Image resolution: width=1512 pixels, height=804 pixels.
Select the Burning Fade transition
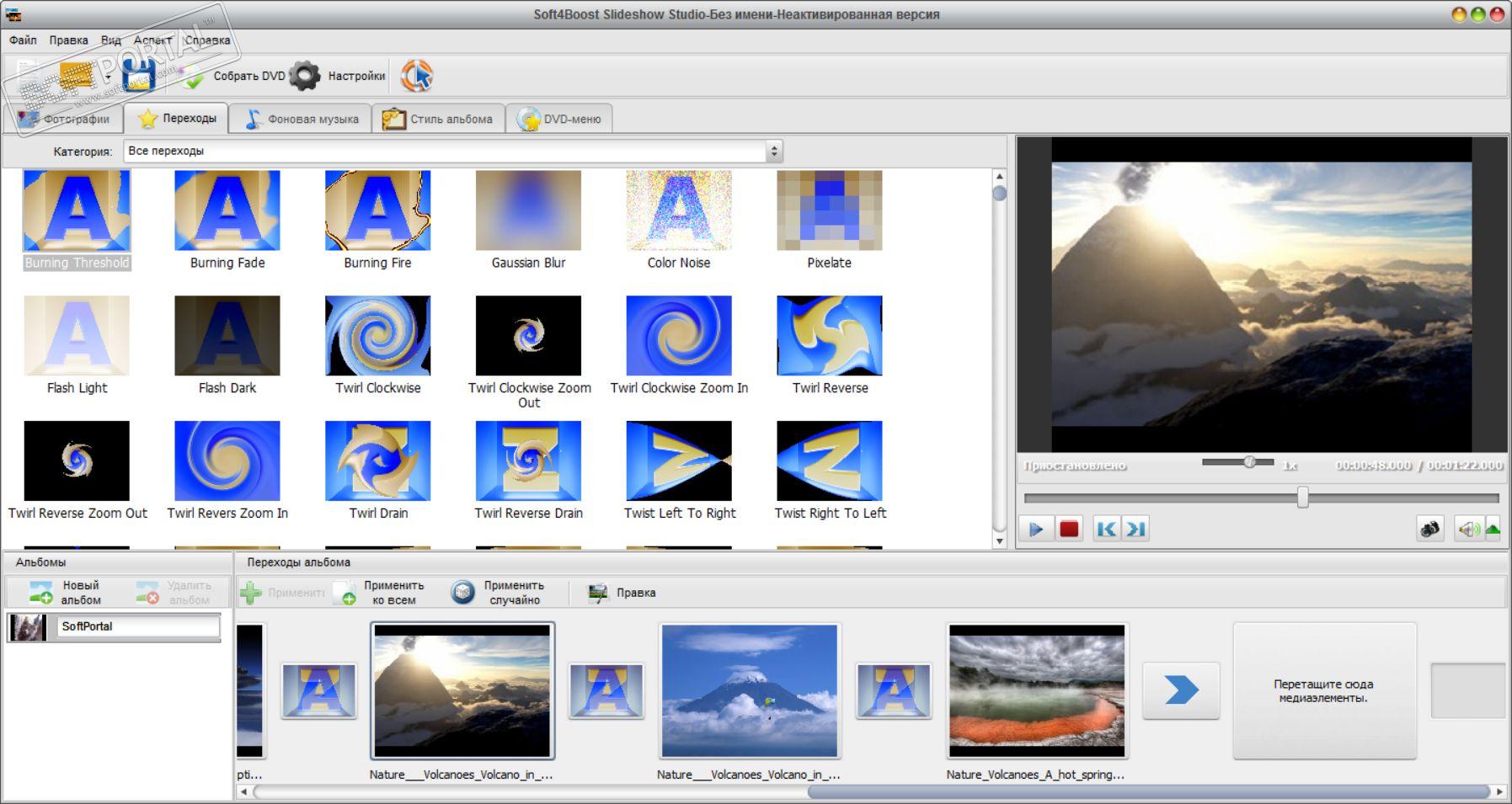[x=227, y=220]
